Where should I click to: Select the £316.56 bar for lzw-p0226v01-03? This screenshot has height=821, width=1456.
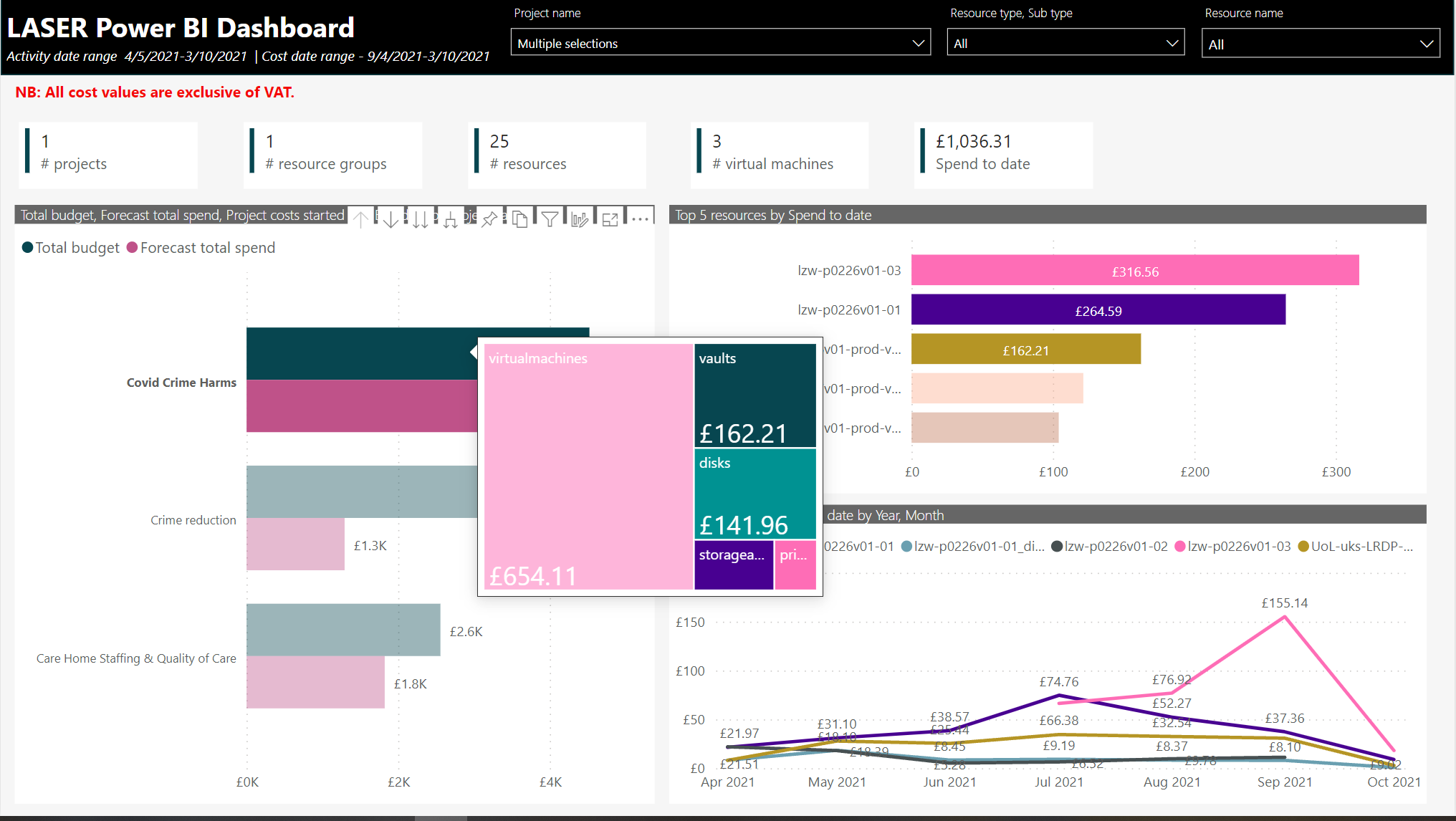click(1135, 270)
